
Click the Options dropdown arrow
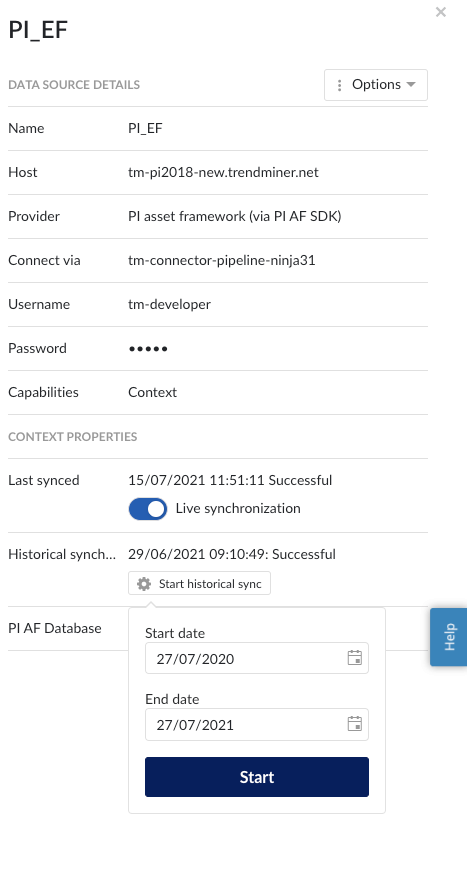(x=411, y=85)
